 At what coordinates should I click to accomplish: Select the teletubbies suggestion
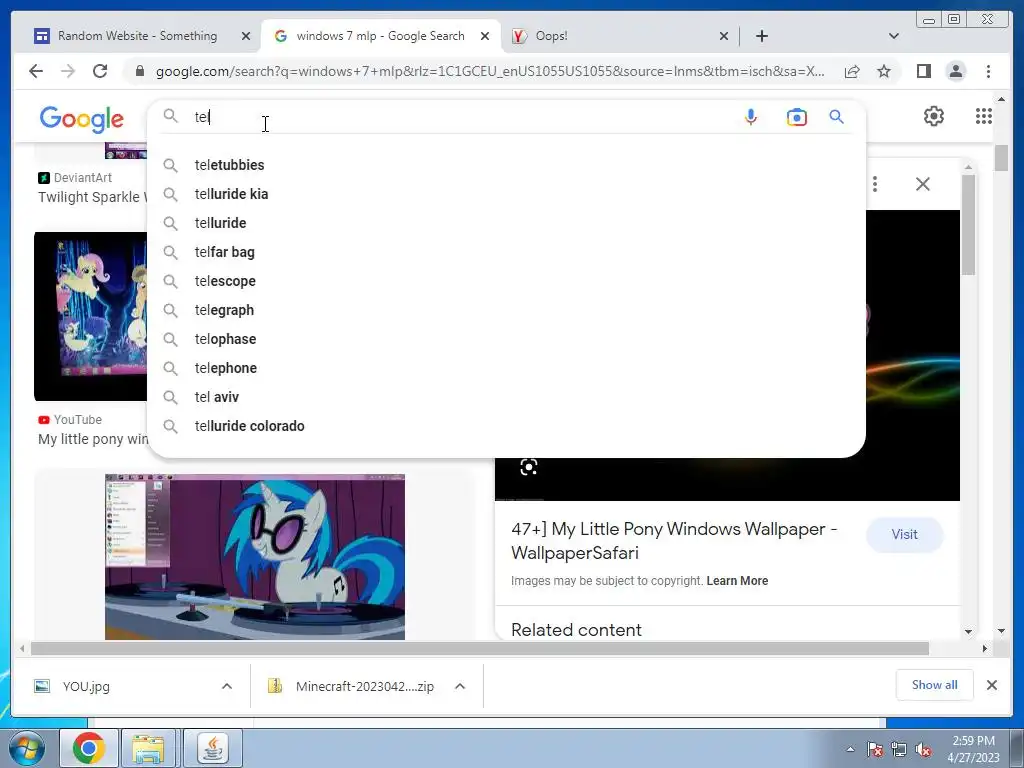(x=506, y=165)
